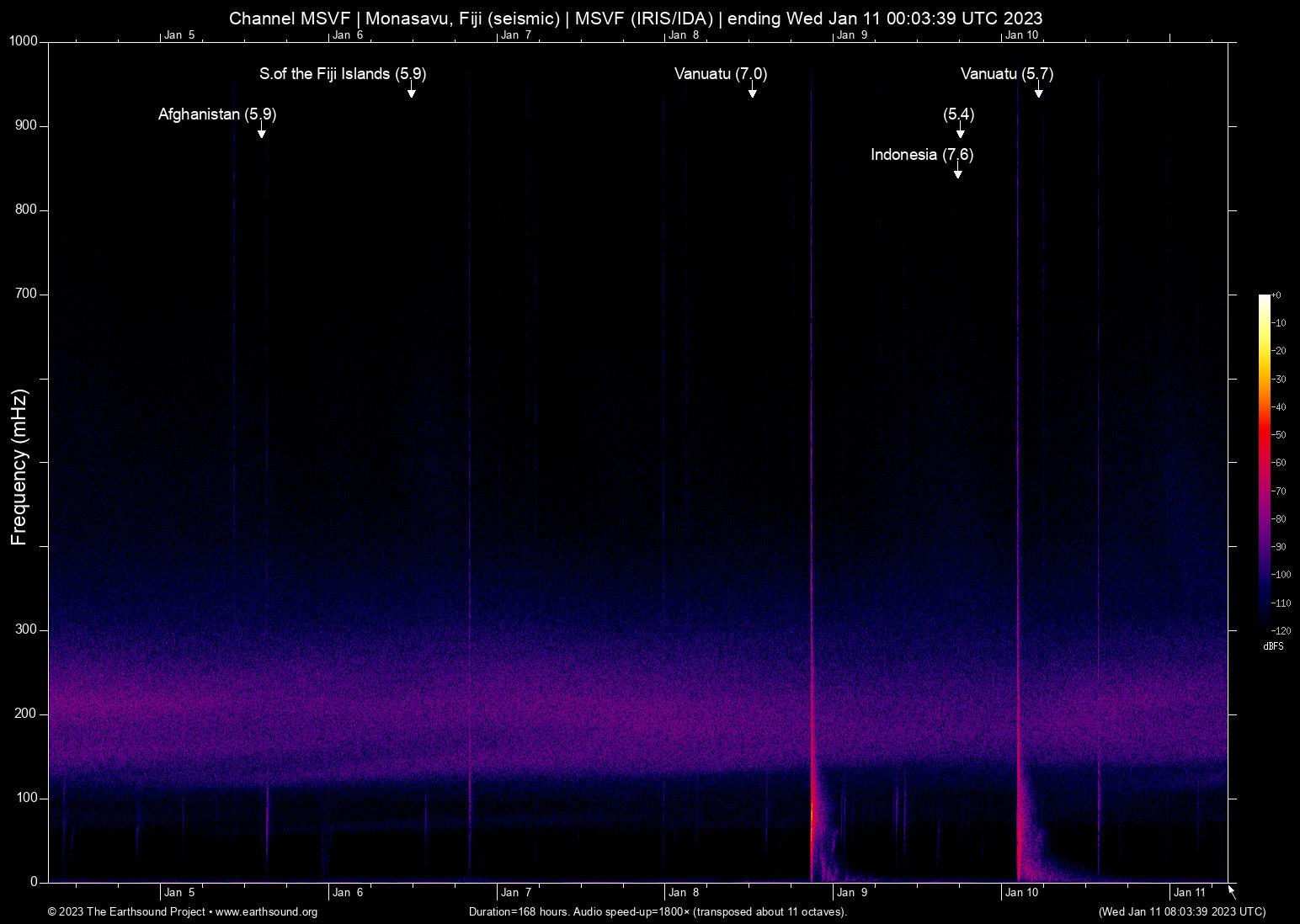Click the Afghanistan (5.9) earthquake marker arrow
The height and width of the screenshot is (924, 1300).
[261, 132]
